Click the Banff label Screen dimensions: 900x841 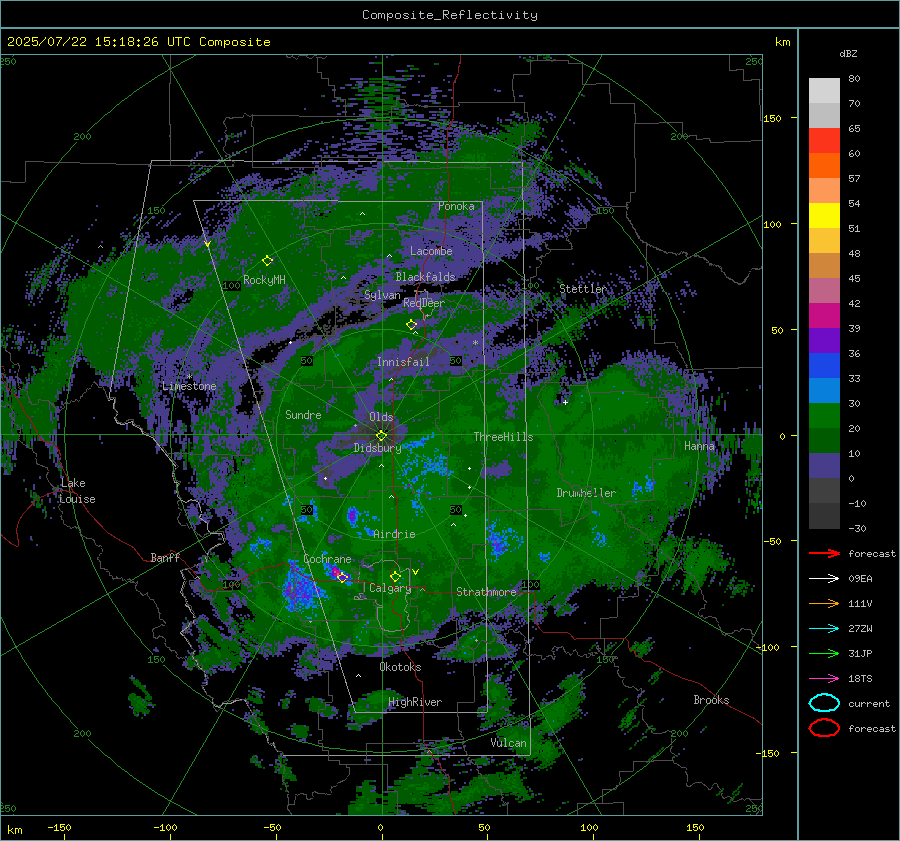pos(165,557)
